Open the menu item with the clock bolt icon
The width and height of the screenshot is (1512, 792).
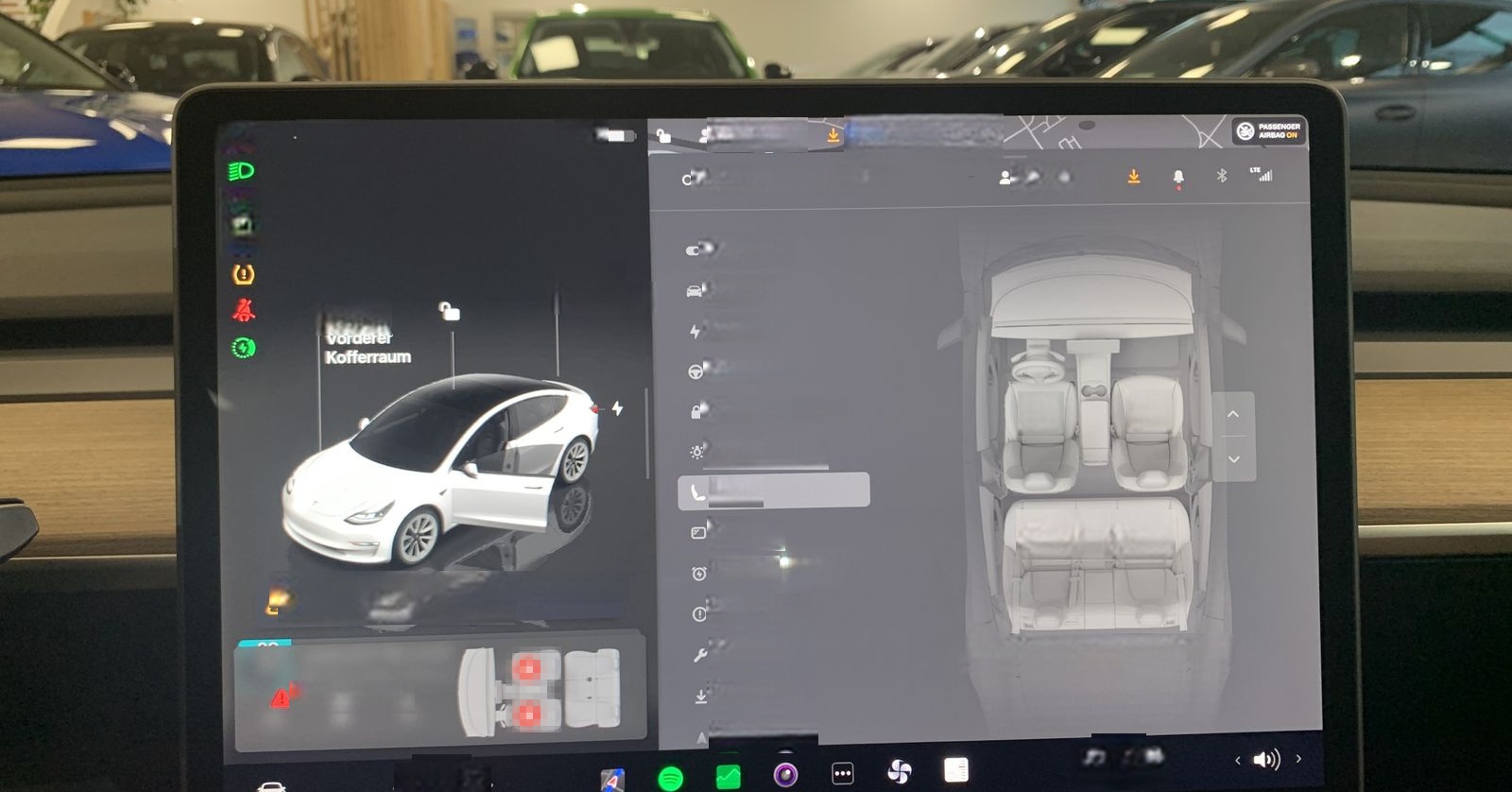[x=698, y=573]
